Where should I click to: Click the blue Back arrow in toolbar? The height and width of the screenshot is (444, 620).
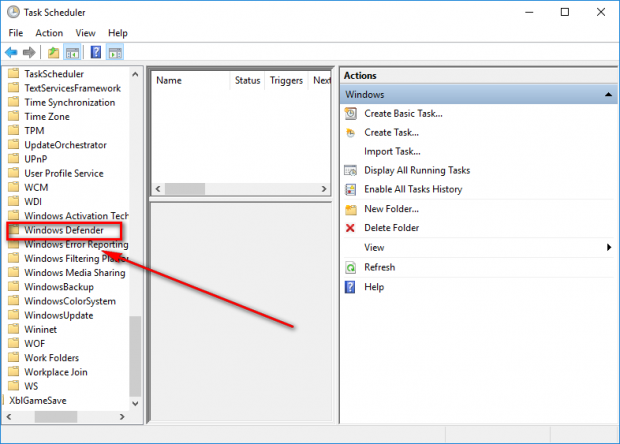11,52
